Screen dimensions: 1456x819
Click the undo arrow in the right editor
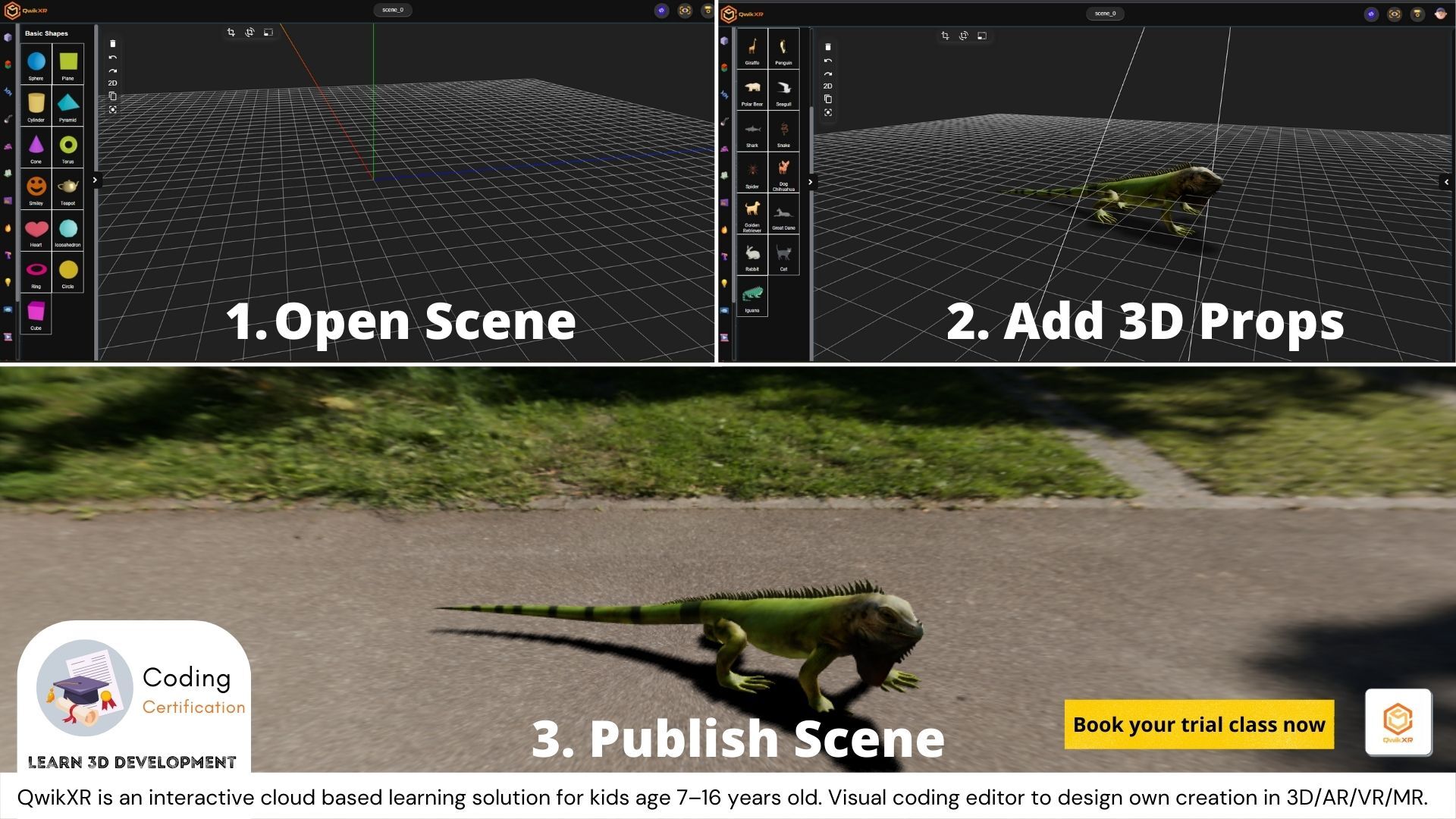(x=828, y=61)
